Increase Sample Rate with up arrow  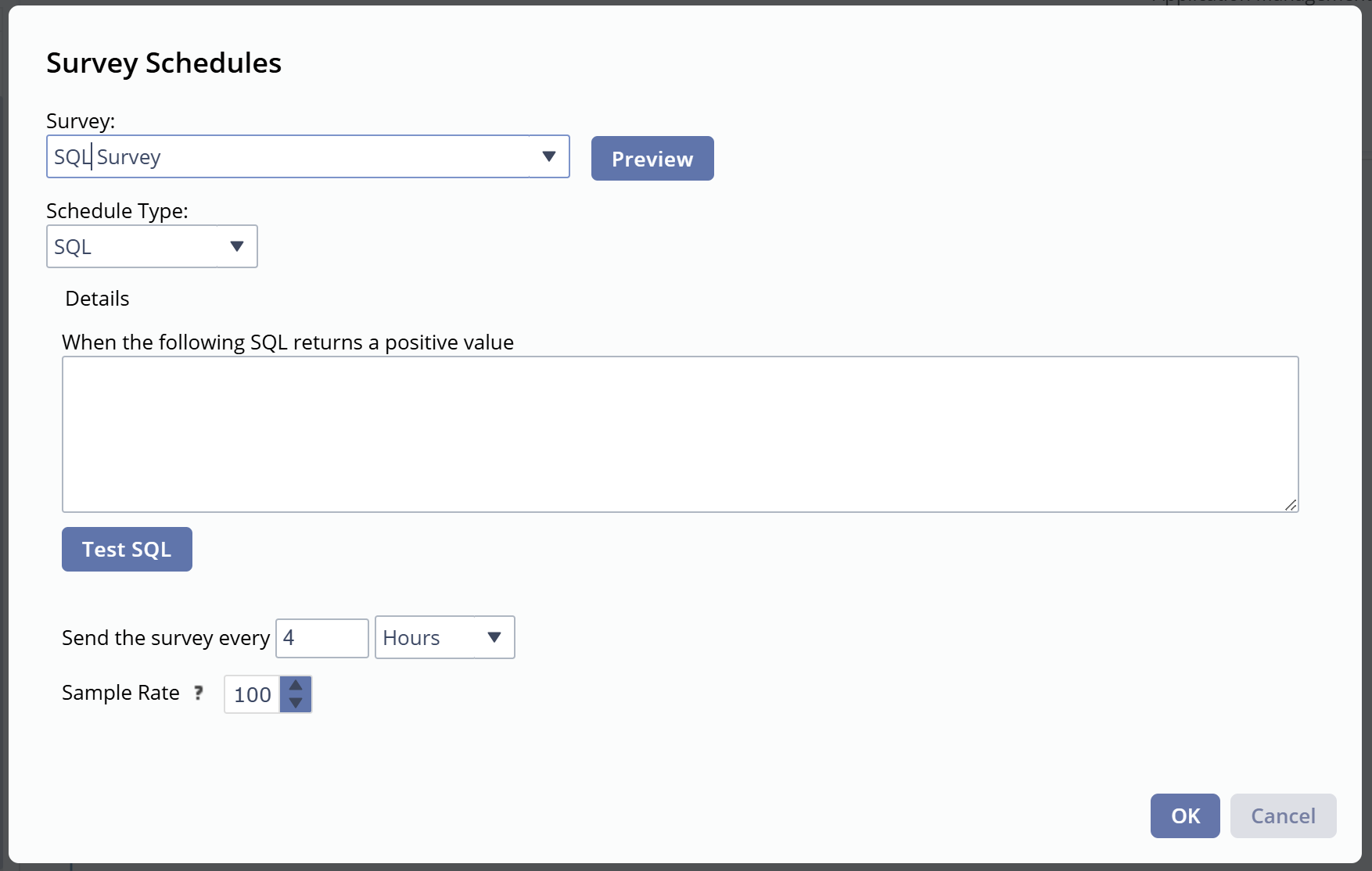pos(296,686)
